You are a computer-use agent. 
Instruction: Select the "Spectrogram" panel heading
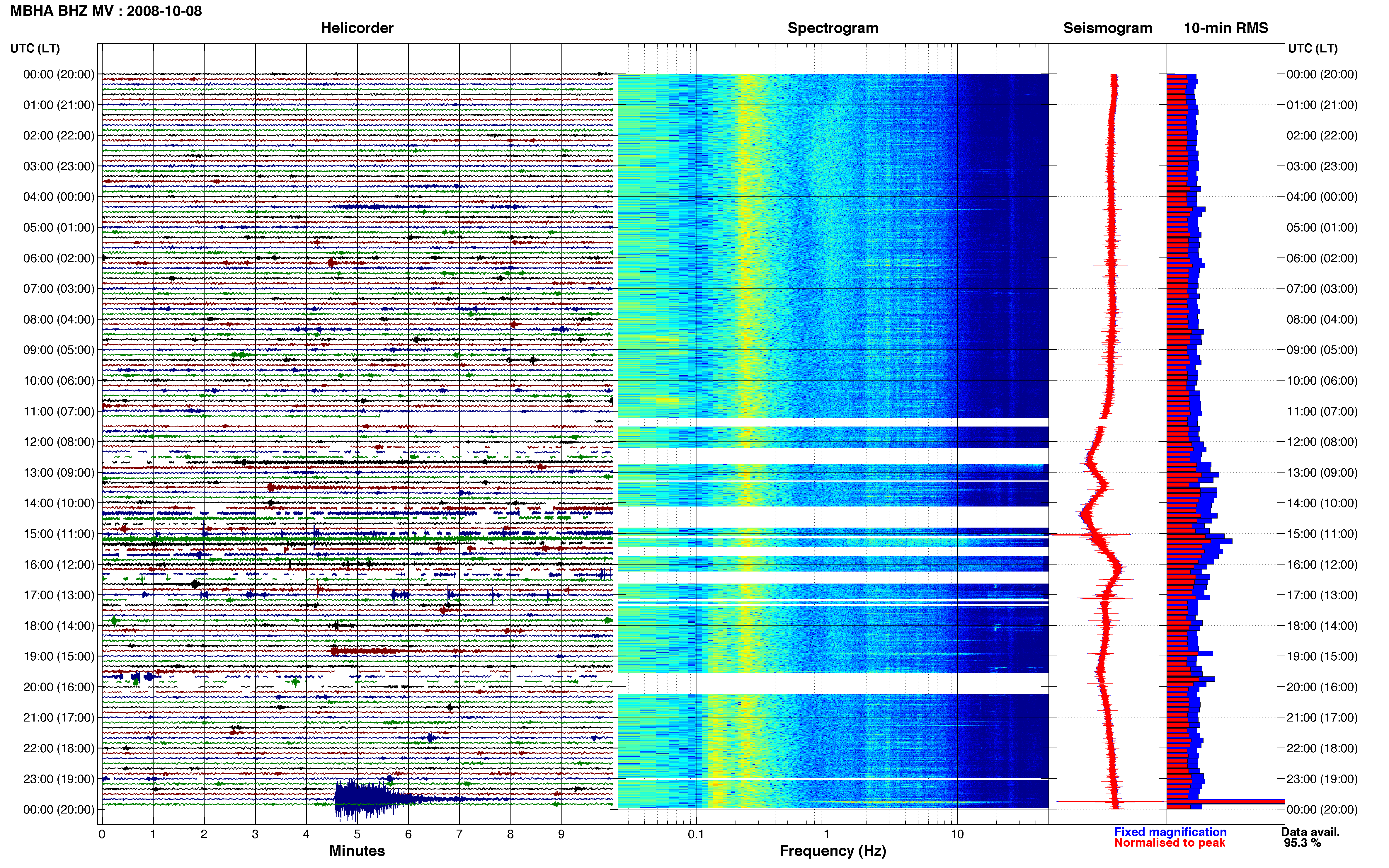click(833, 28)
